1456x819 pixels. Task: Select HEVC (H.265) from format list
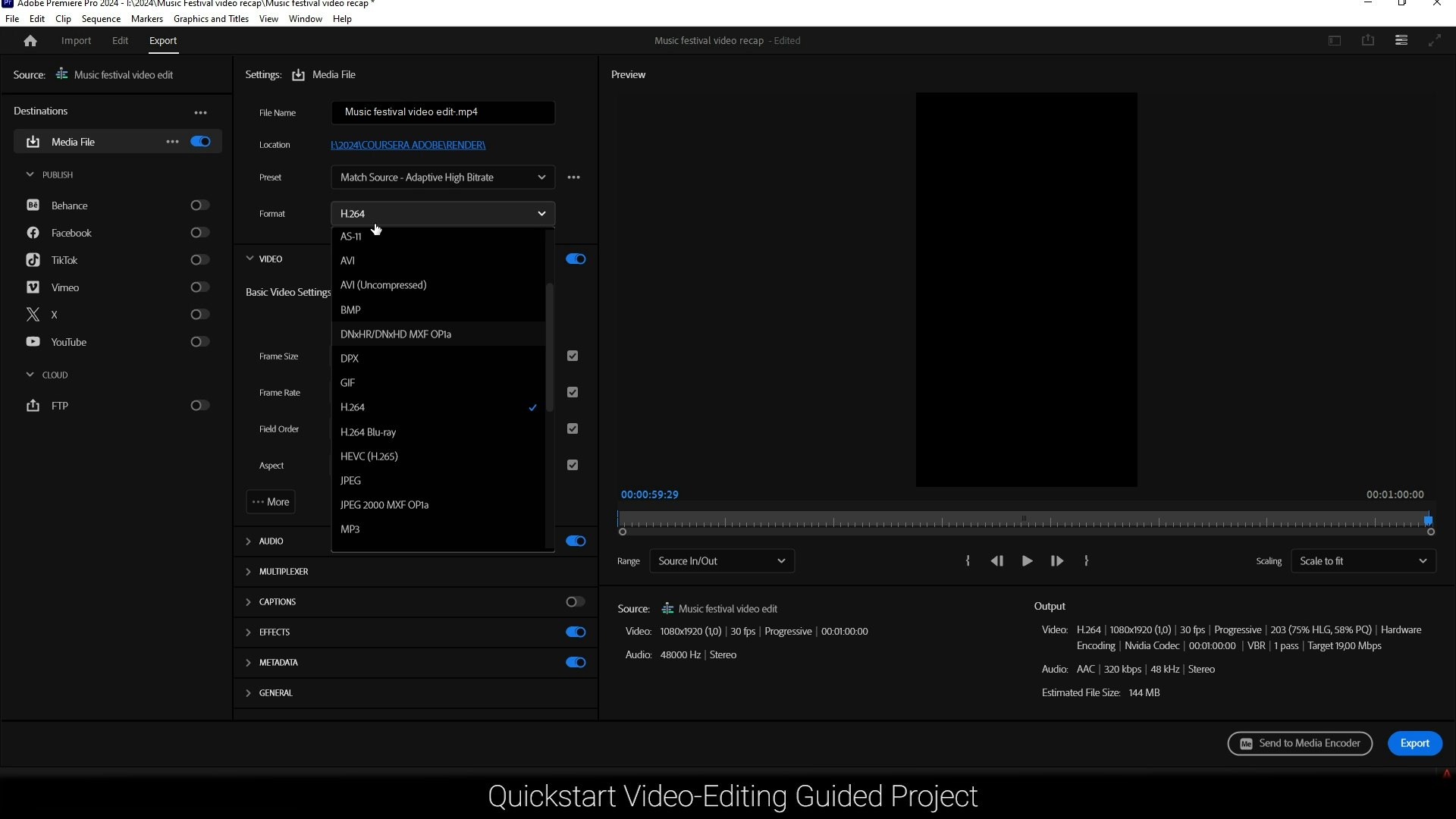click(x=369, y=457)
